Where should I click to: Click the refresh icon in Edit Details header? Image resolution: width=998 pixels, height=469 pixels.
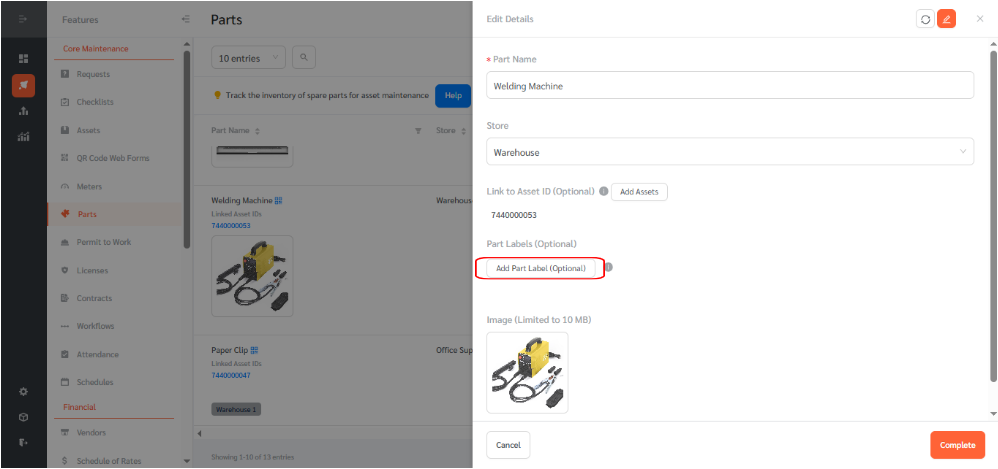[925, 19]
